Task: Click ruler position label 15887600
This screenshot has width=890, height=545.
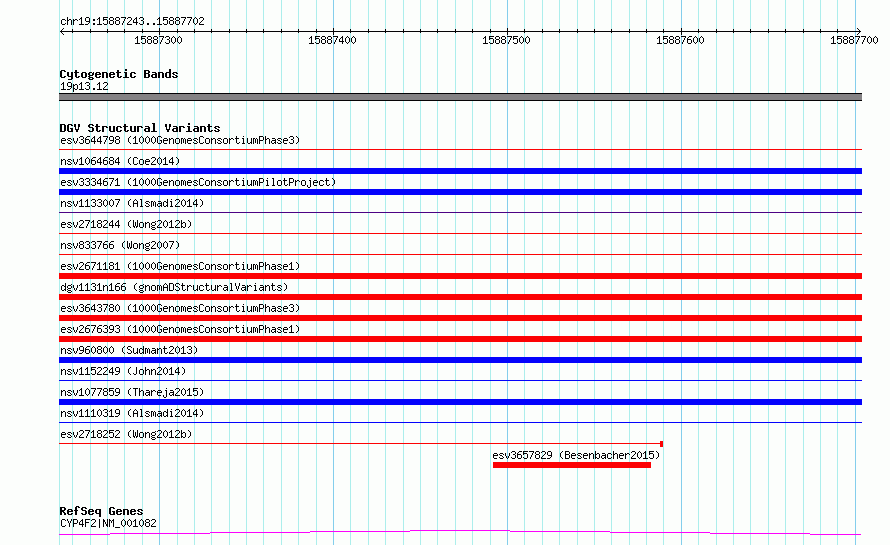Action: [680, 40]
